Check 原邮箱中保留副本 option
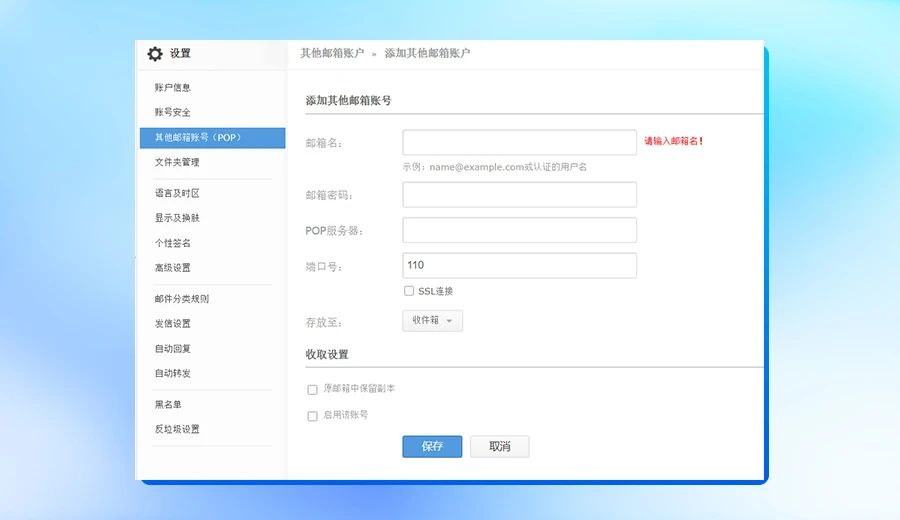Screen dimensions: 900x520 [313, 389]
